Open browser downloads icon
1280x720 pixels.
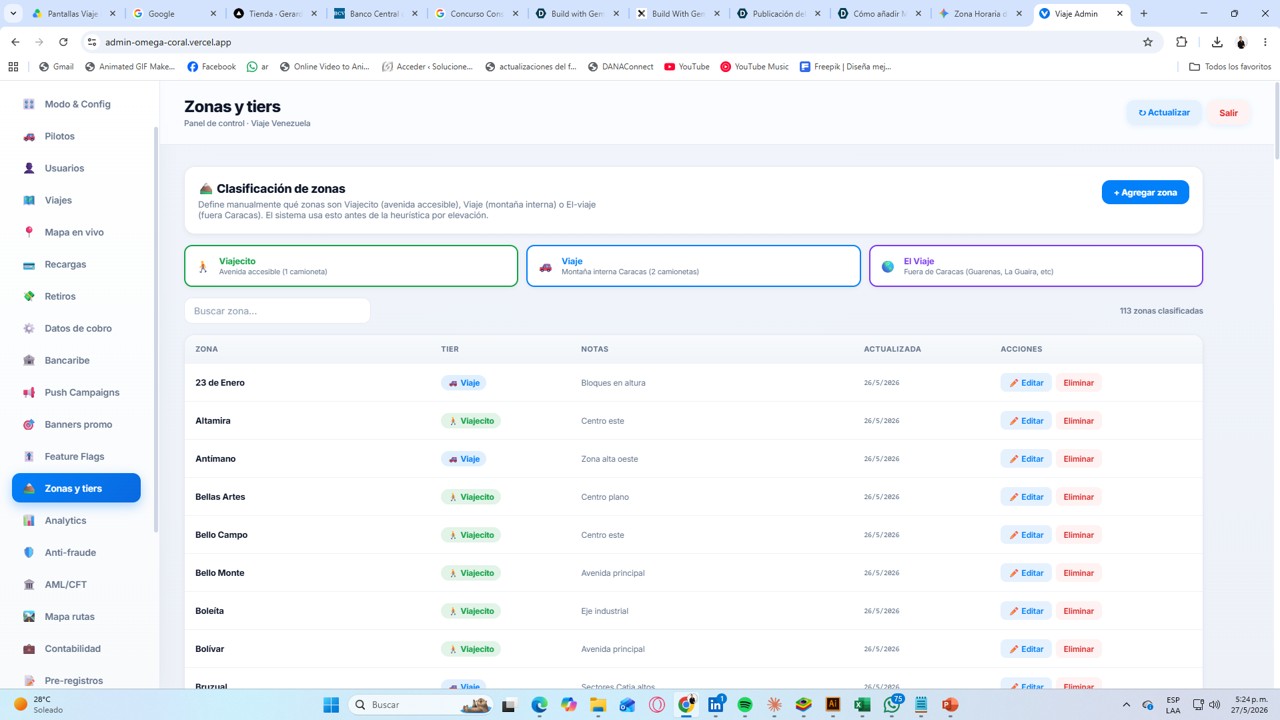coord(1217,42)
